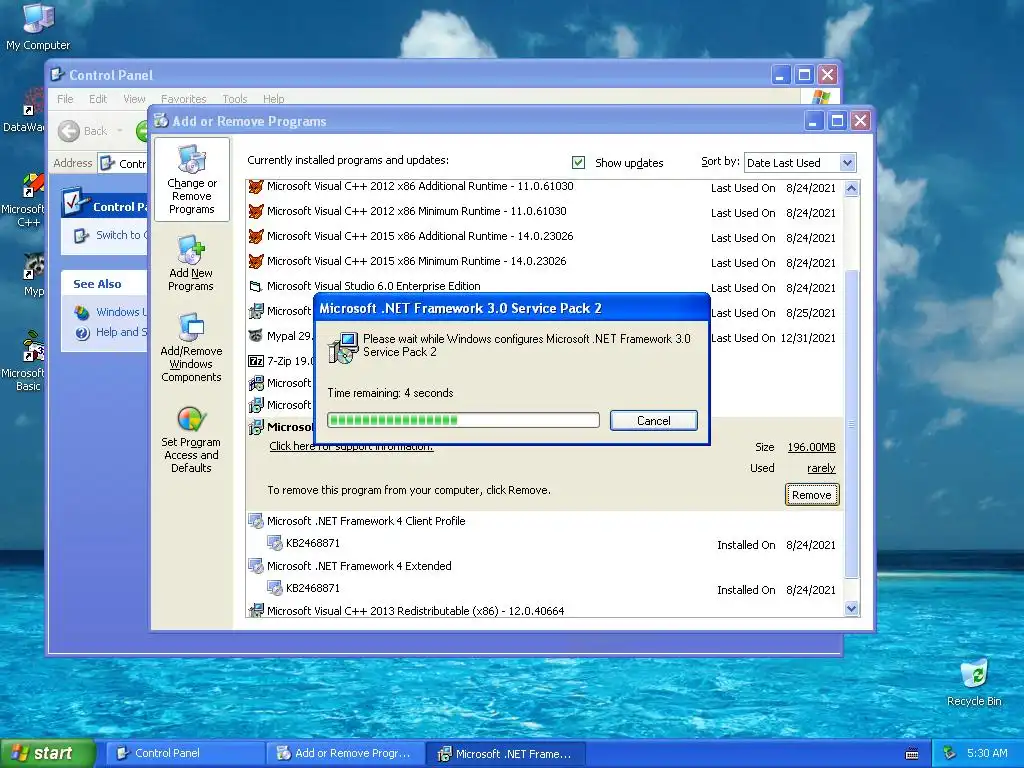Click Back button in Control Panel window
The width and height of the screenshot is (1024, 768).
pos(82,131)
